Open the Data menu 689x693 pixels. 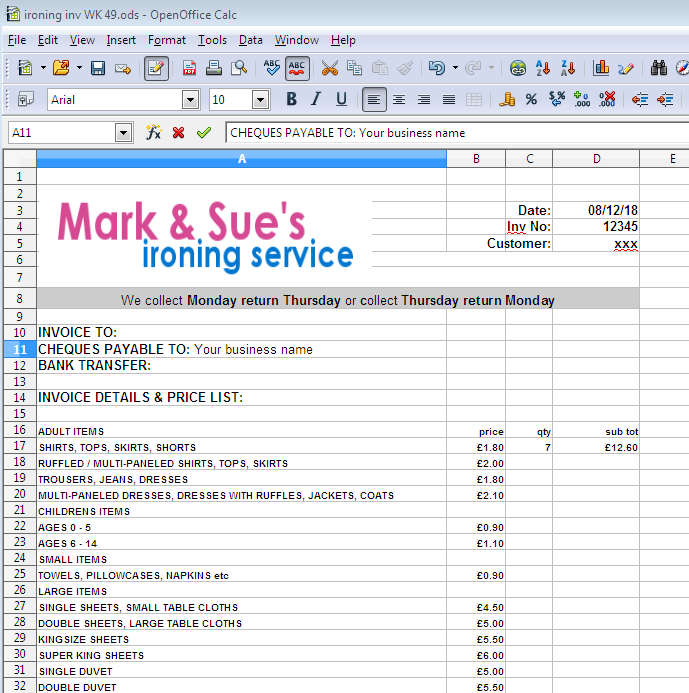(250, 40)
